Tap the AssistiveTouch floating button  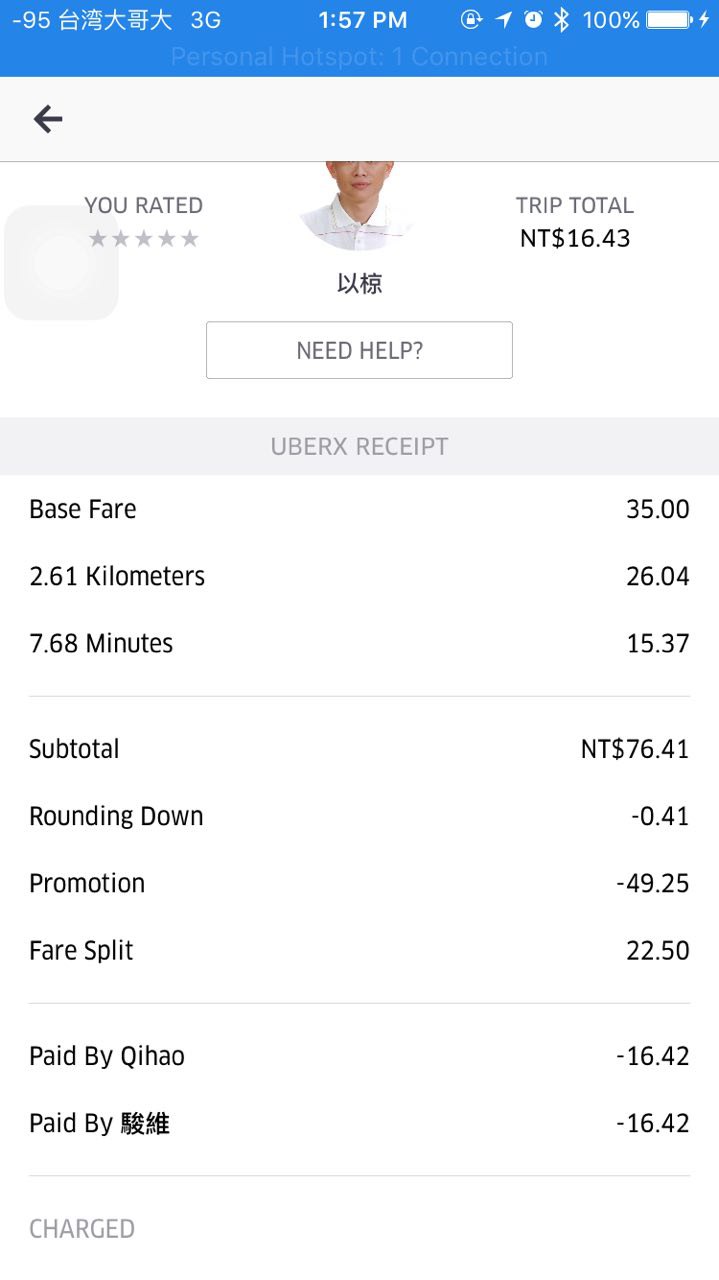pyautogui.click(x=62, y=263)
